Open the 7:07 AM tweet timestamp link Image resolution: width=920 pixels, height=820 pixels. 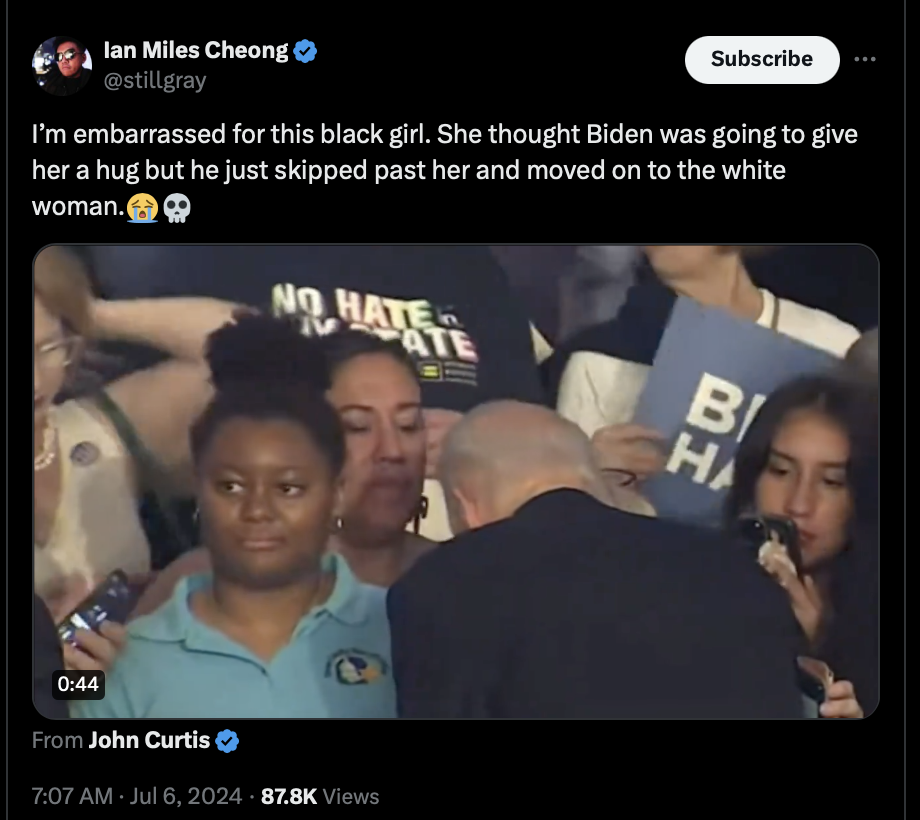(72, 796)
